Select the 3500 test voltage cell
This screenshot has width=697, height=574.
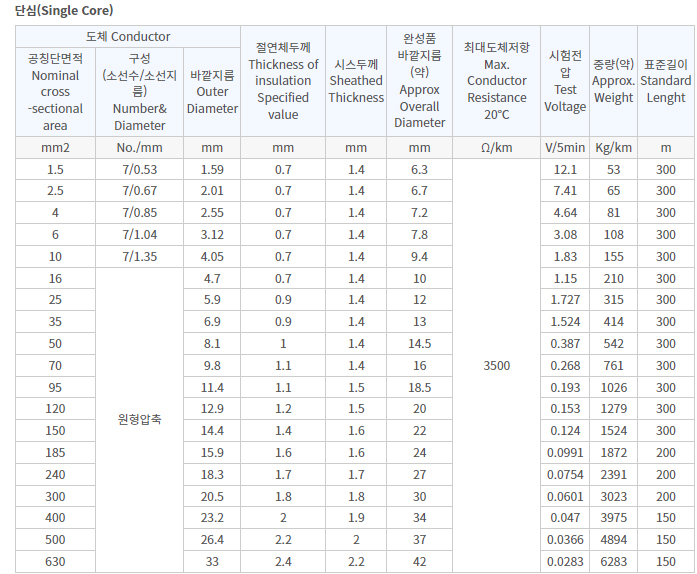click(x=496, y=366)
